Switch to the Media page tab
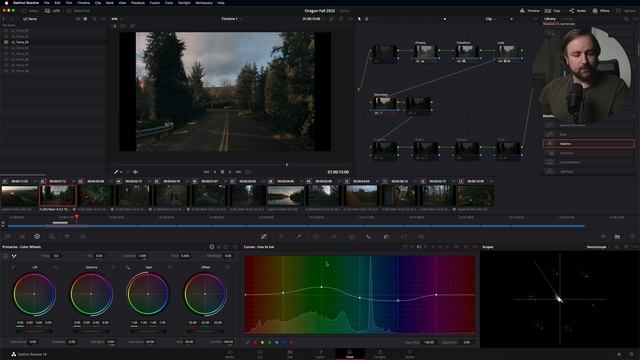640x360 pixels. tap(230, 354)
